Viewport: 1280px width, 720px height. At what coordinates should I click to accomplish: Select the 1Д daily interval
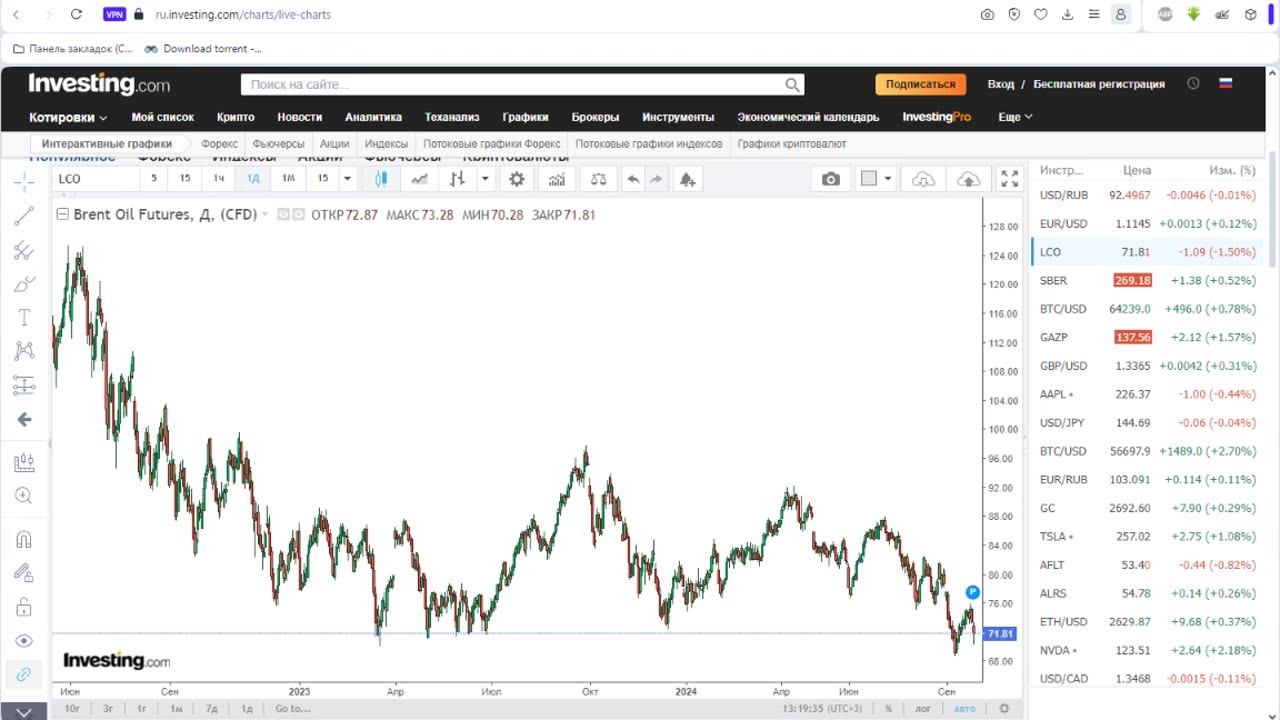[253, 178]
